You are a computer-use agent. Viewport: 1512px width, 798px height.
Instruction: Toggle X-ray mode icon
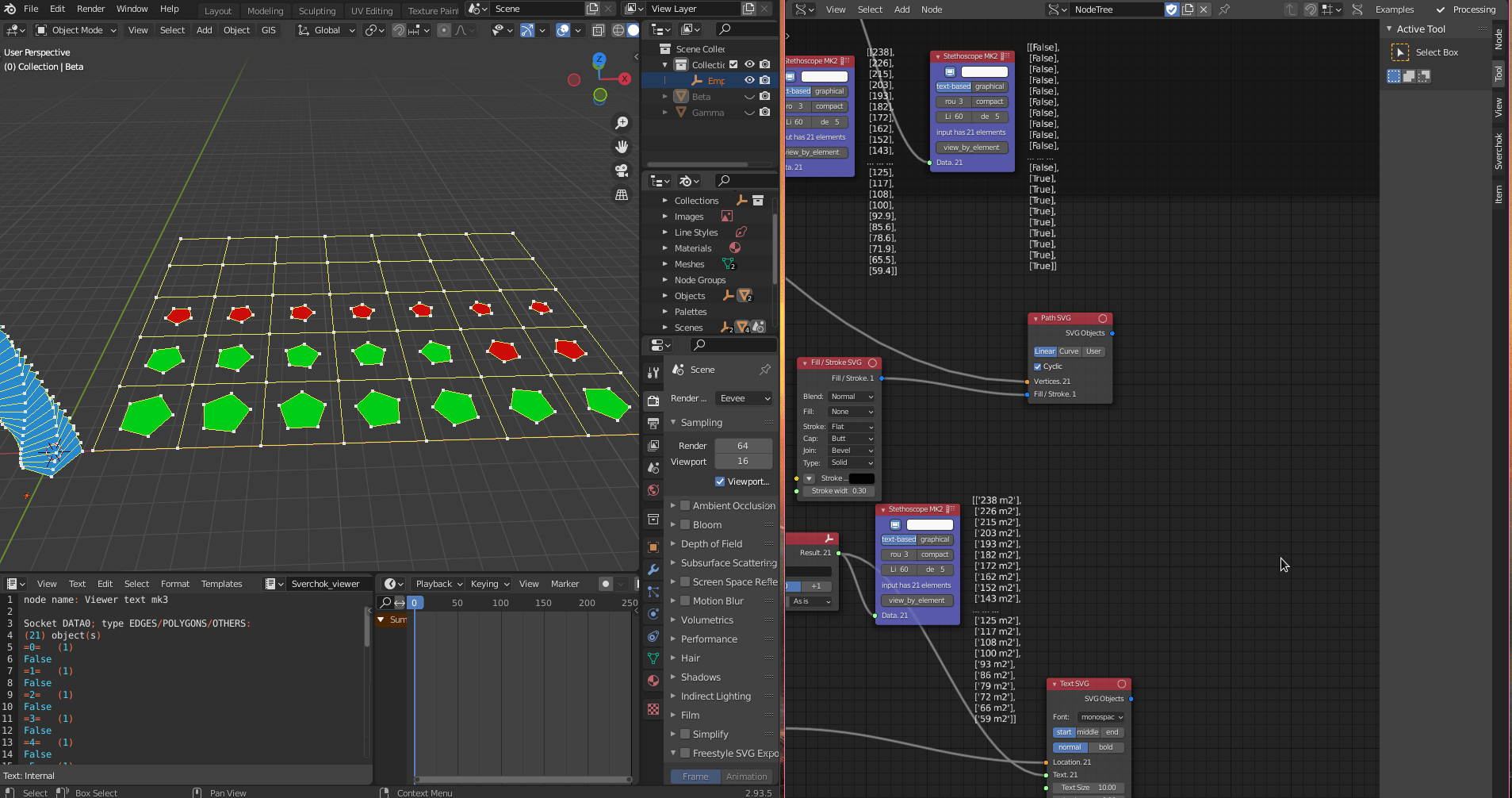coord(599,30)
